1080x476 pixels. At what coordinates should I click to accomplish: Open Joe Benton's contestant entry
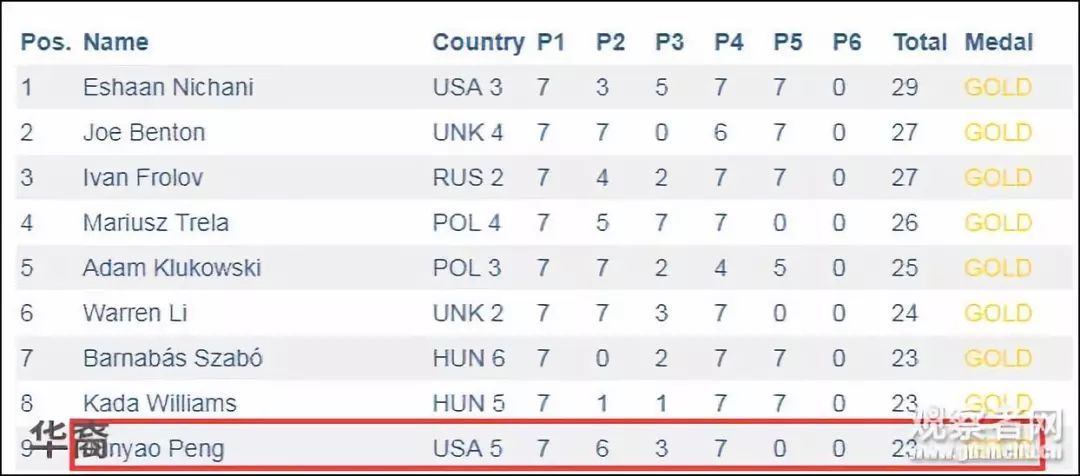click(x=144, y=132)
